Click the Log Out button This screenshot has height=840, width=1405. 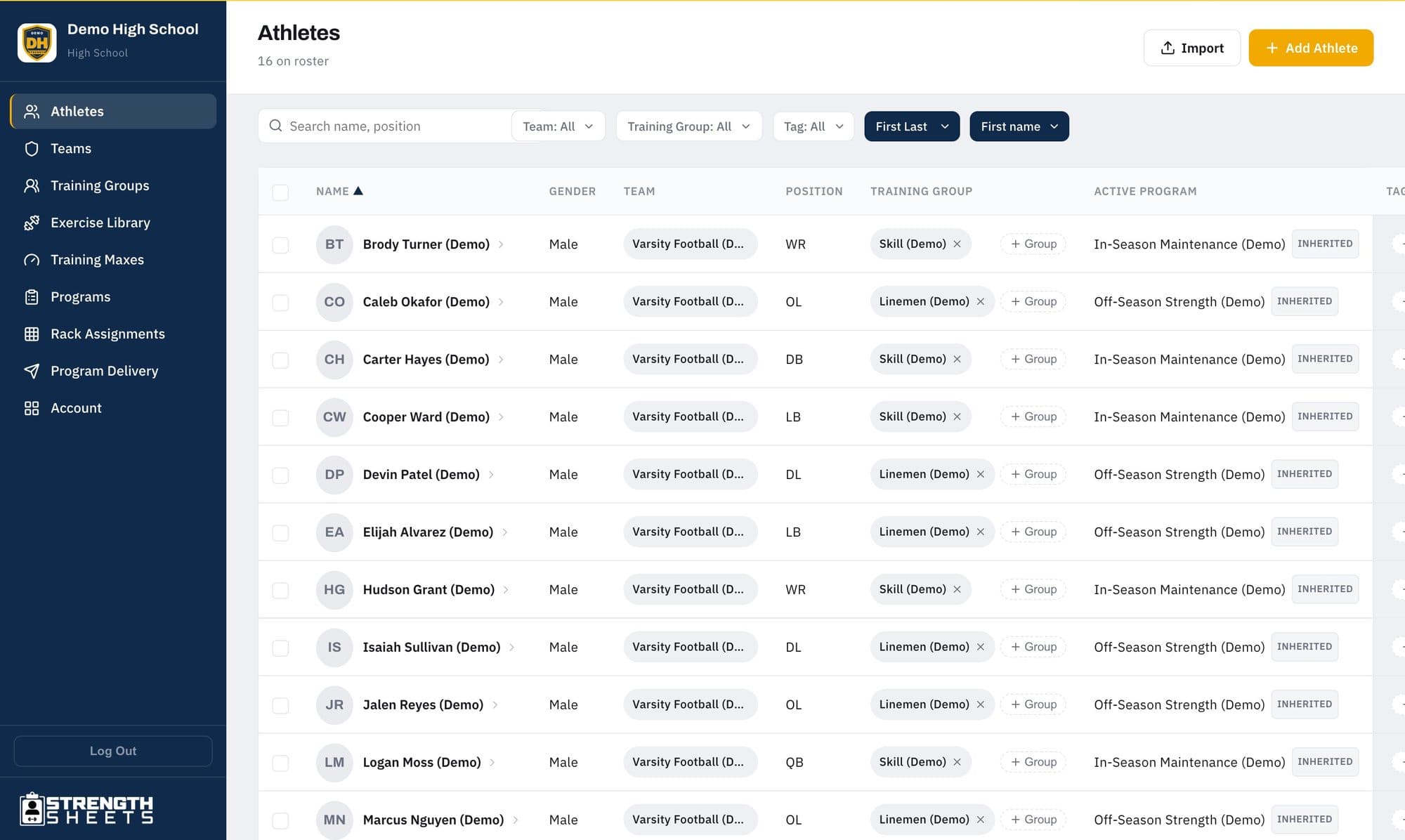113,751
